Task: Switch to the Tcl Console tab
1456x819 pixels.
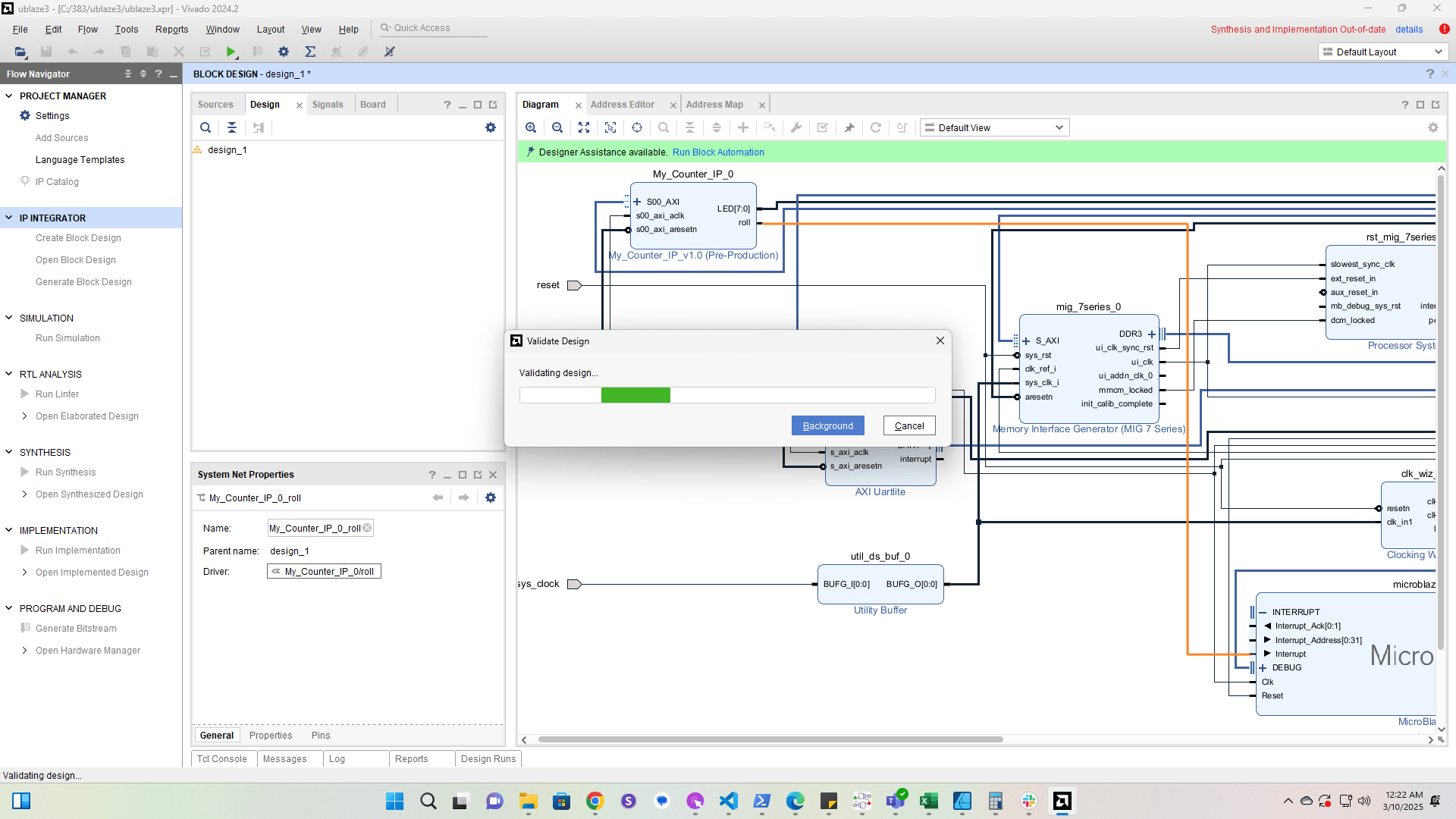Action: click(x=221, y=759)
